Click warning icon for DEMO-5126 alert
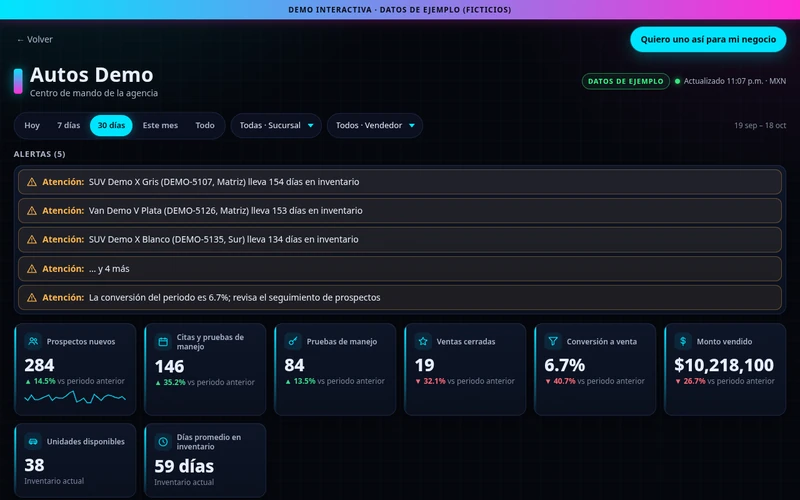Viewport: 800px width, 500px height. click(x=32, y=211)
